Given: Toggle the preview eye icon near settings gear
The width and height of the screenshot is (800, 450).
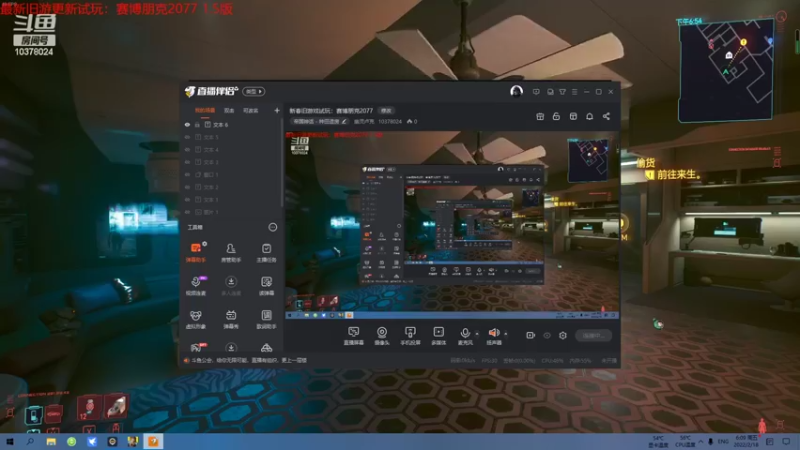Looking at the screenshot, I should click(546, 335).
